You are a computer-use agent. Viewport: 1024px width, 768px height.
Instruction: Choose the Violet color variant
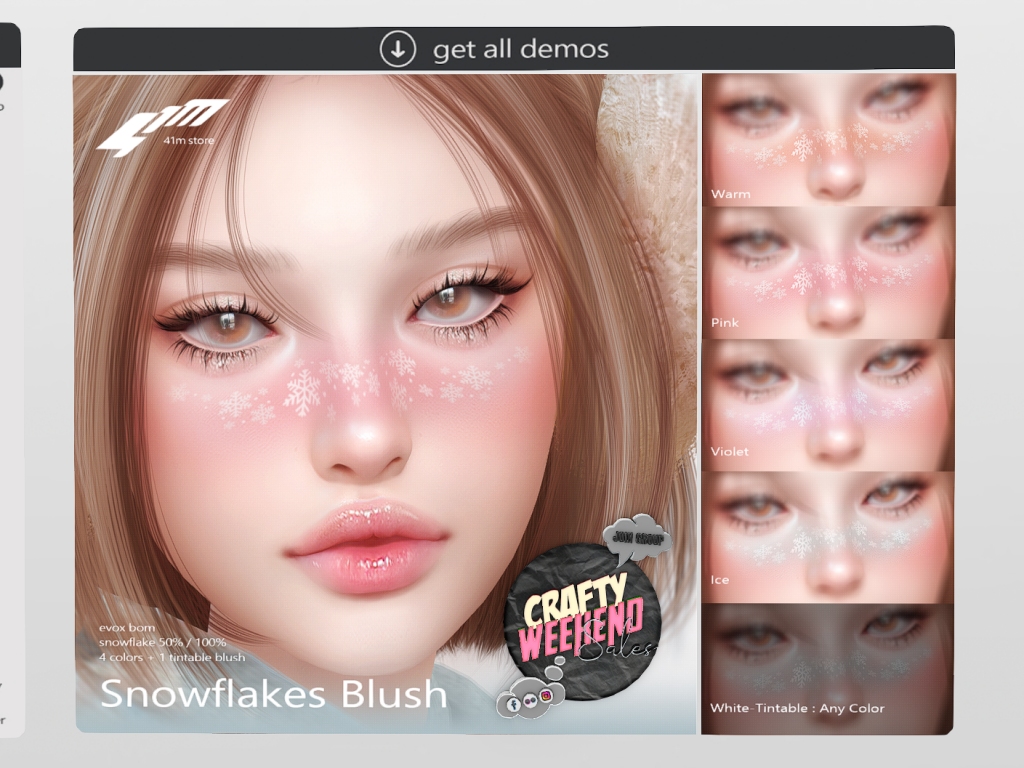tap(827, 405)
